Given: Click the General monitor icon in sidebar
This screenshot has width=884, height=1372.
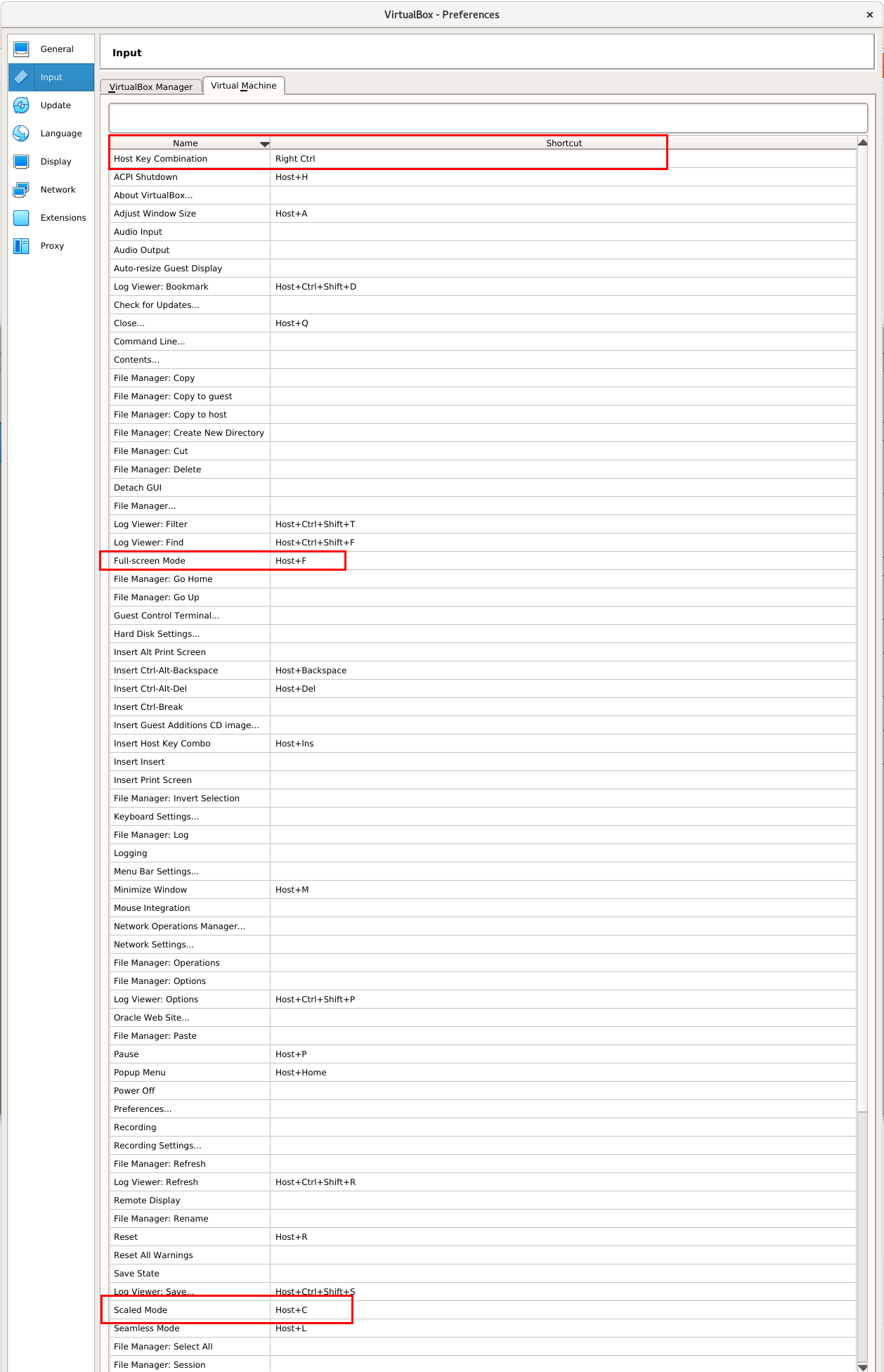Looking at the screenshot, I should (21, 49).
